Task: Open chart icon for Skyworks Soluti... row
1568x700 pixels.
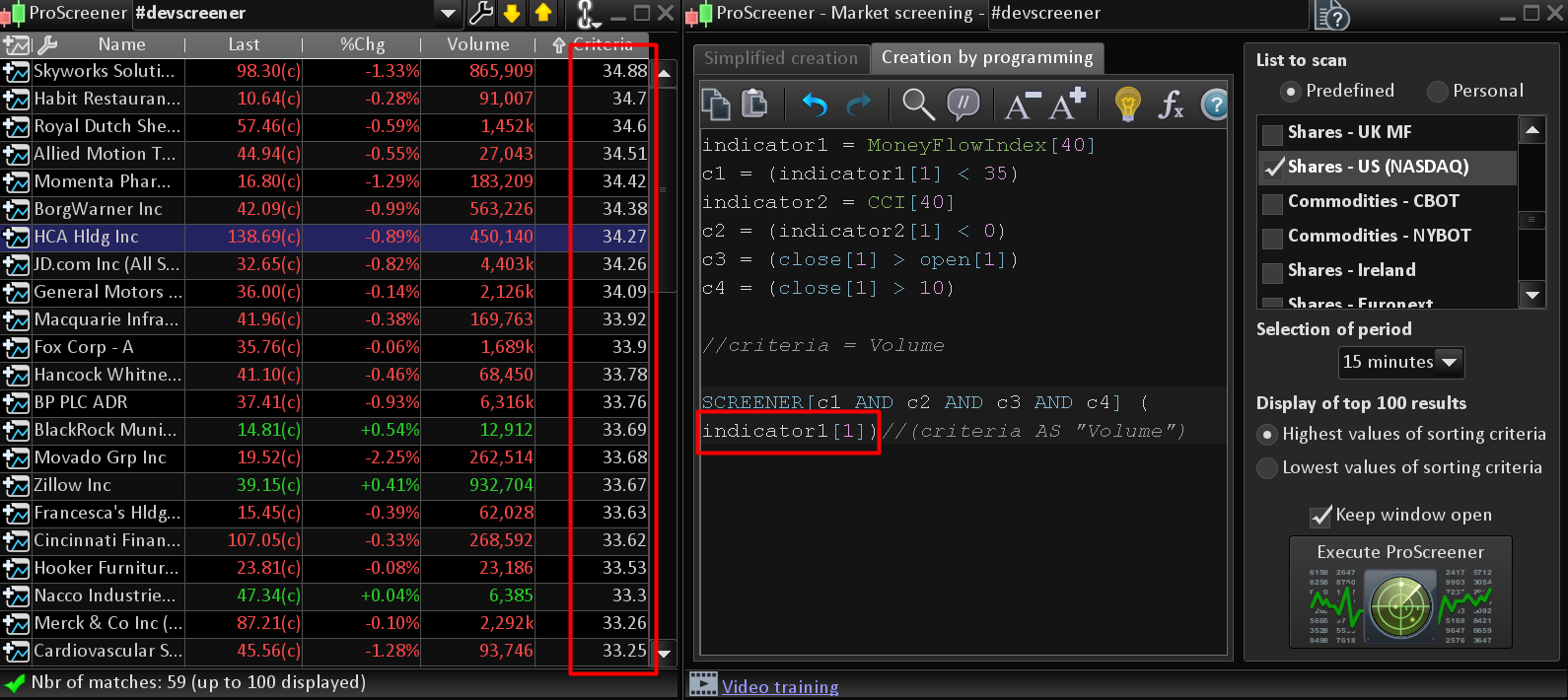Action: tap(16, 71)
